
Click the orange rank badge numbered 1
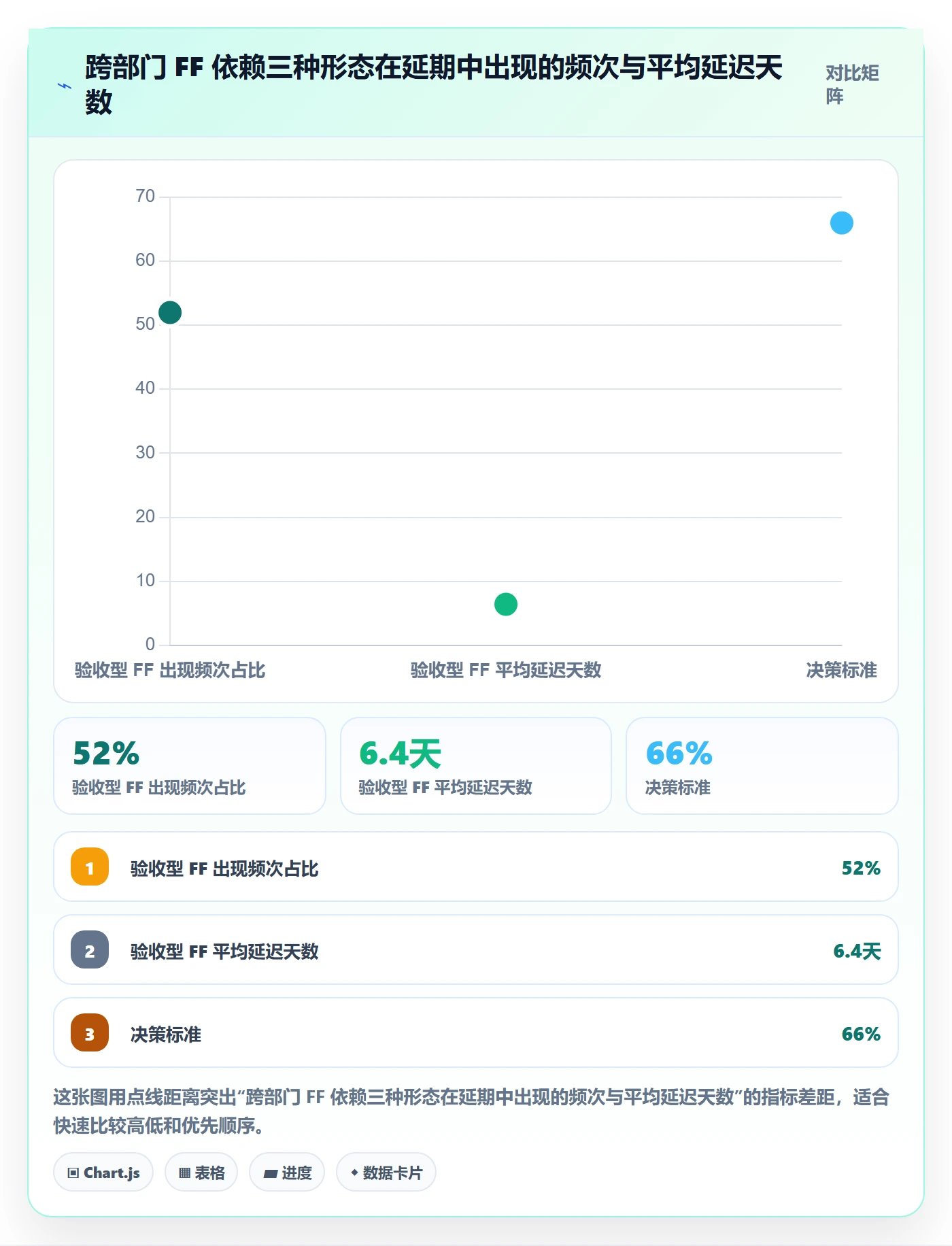tap(90, 867)
